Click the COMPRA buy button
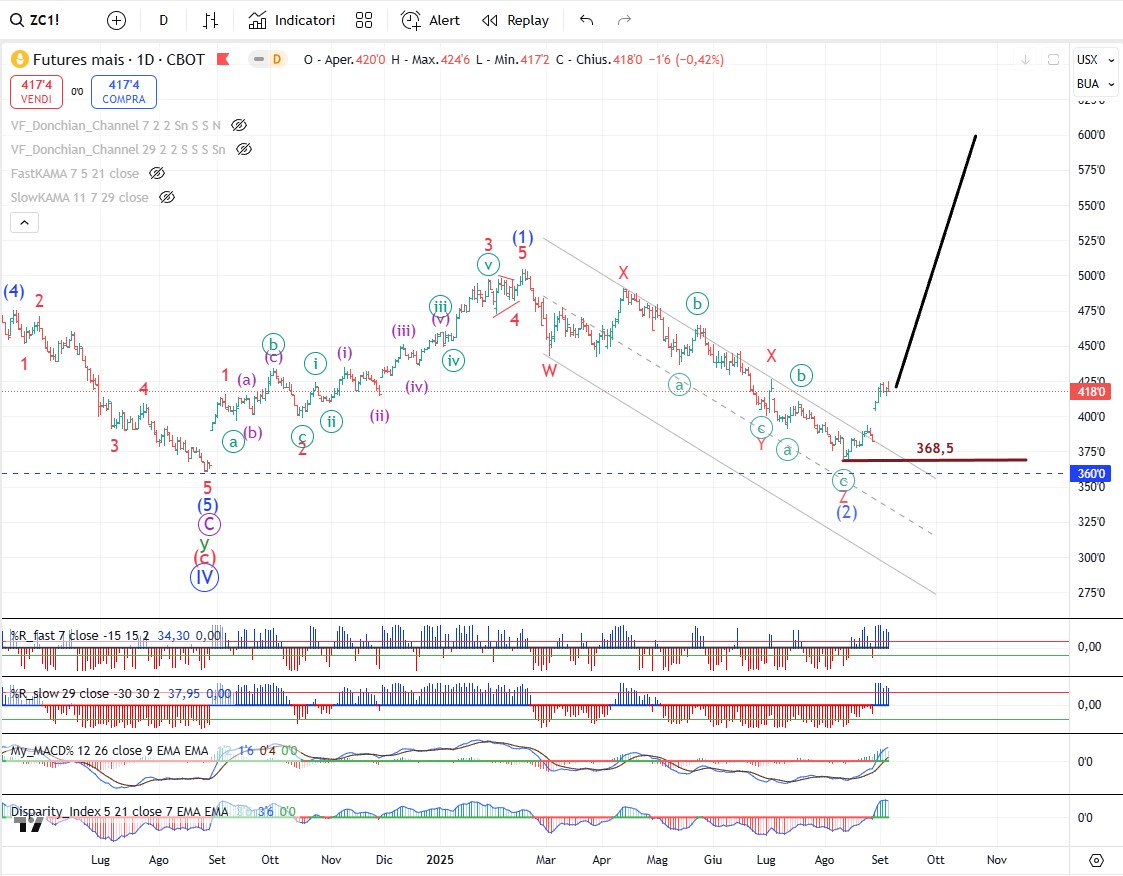 (123, 92)
